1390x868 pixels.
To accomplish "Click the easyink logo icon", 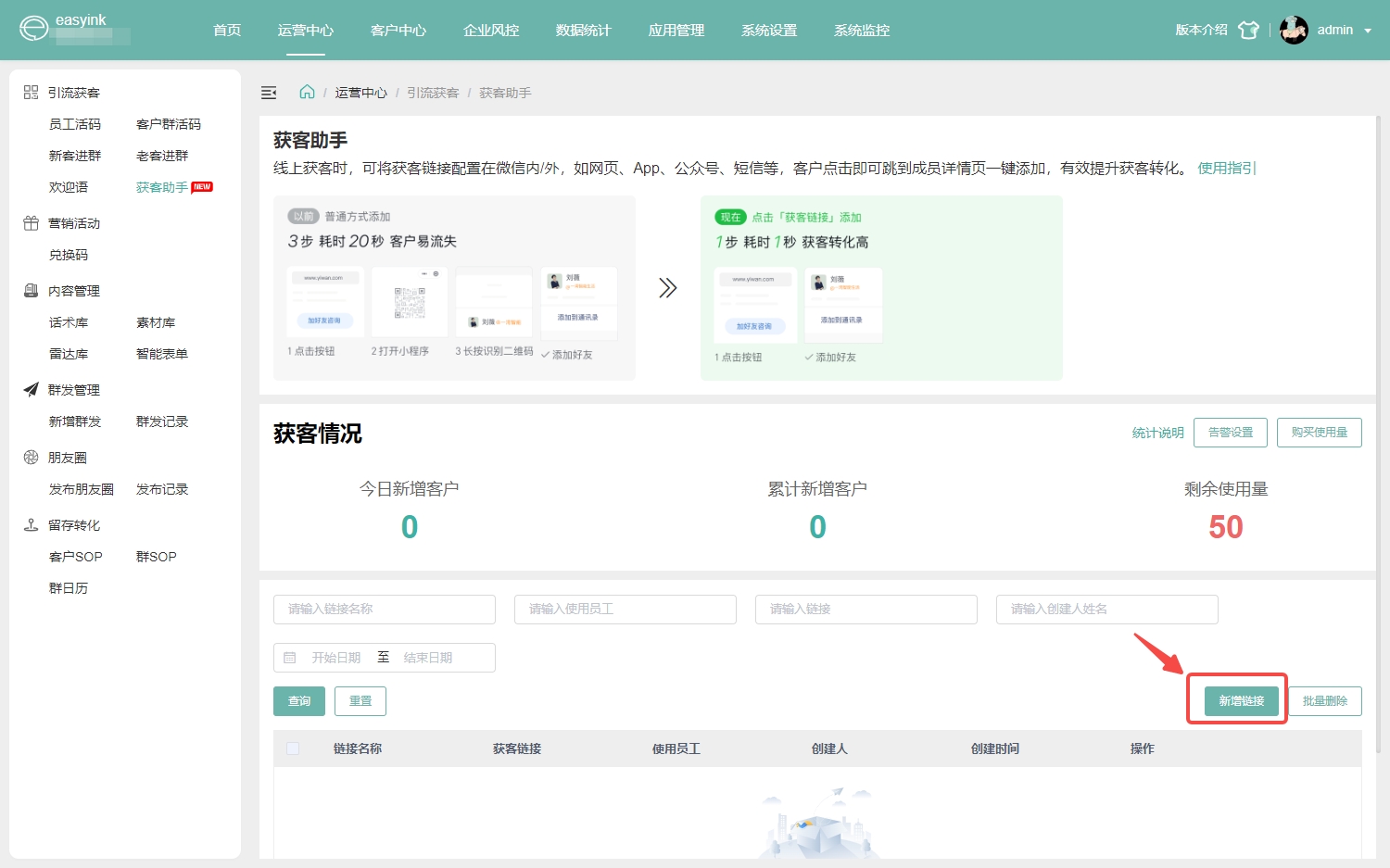I will 33,29.
